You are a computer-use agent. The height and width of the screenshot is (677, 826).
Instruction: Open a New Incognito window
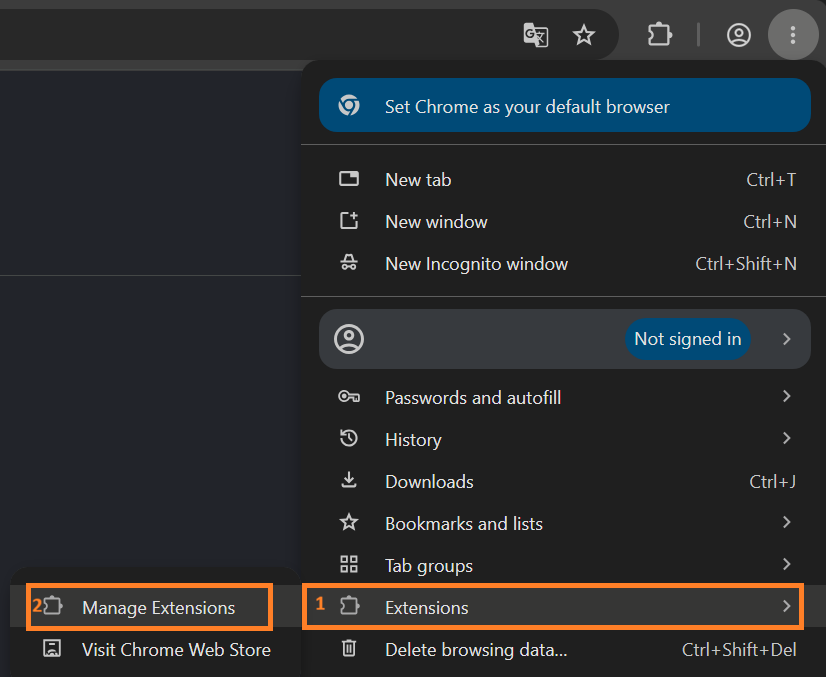coord(566,263)
